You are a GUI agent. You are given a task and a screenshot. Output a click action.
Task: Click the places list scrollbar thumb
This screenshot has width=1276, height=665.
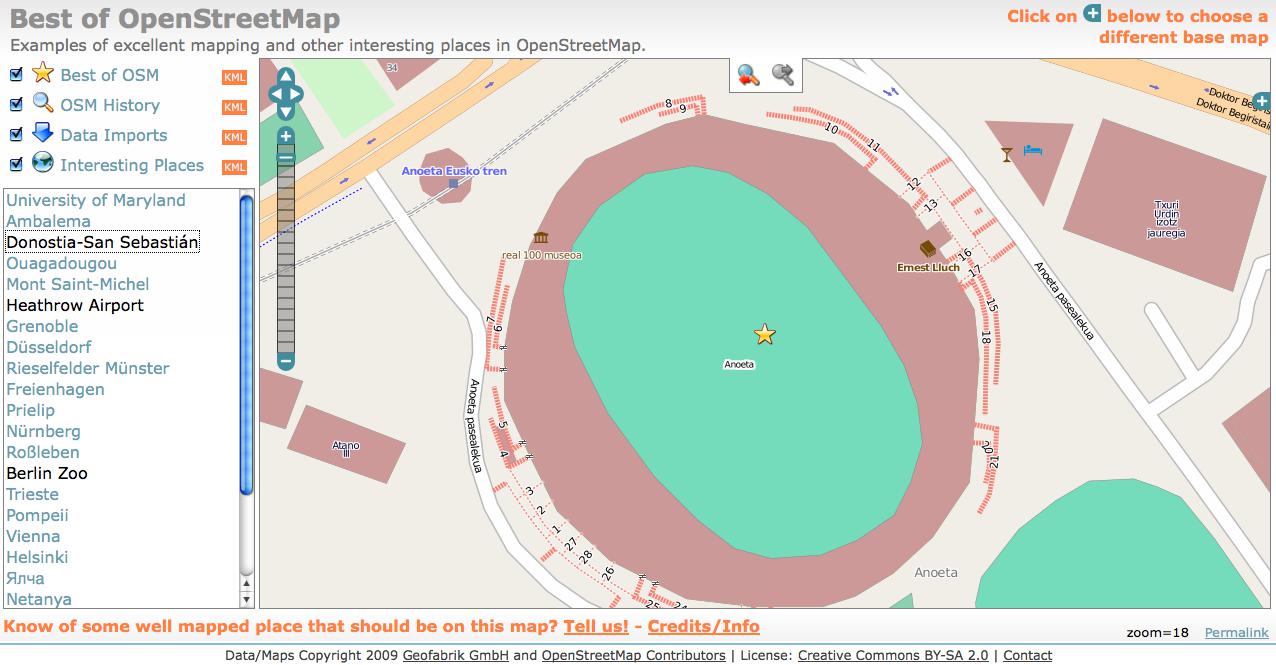click(247, 344)
